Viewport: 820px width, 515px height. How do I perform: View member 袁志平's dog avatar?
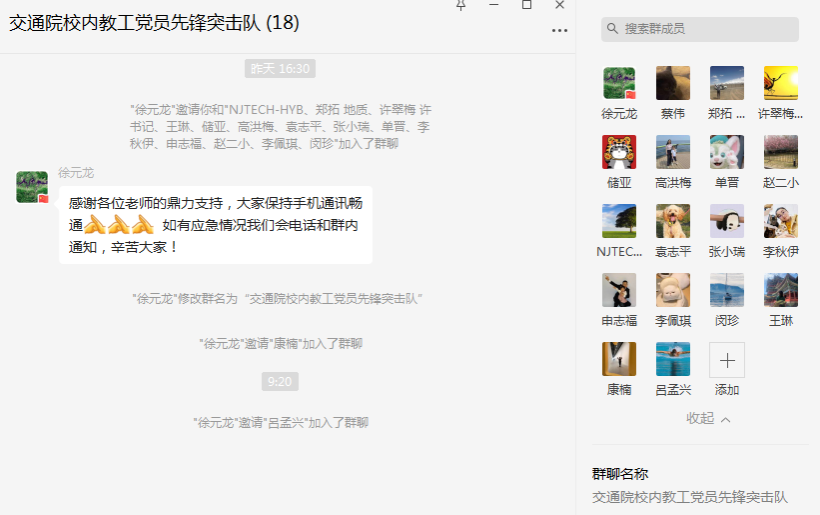(x=673, y=221)
